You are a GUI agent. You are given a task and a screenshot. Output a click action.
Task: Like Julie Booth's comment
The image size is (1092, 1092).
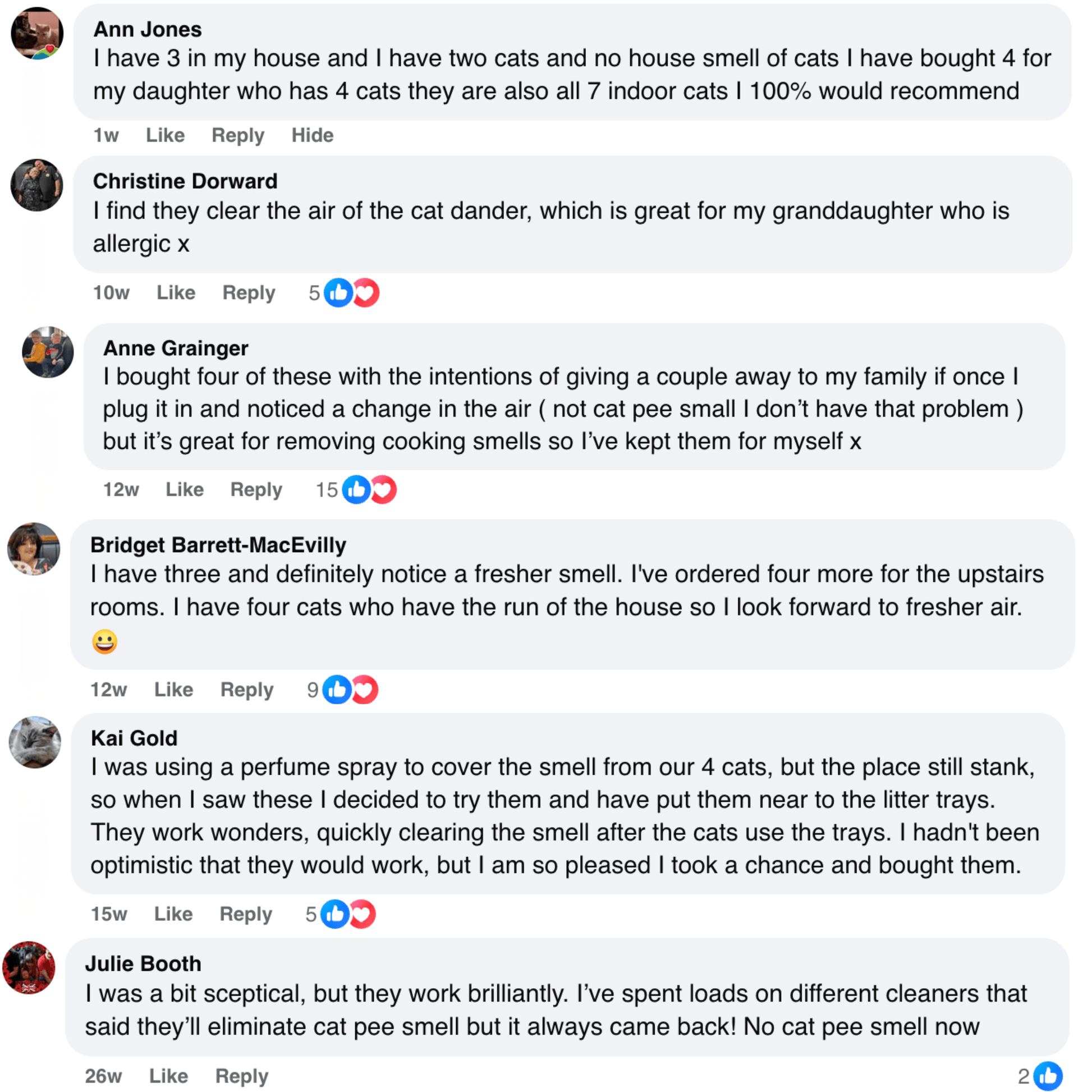coord(168,1076)
